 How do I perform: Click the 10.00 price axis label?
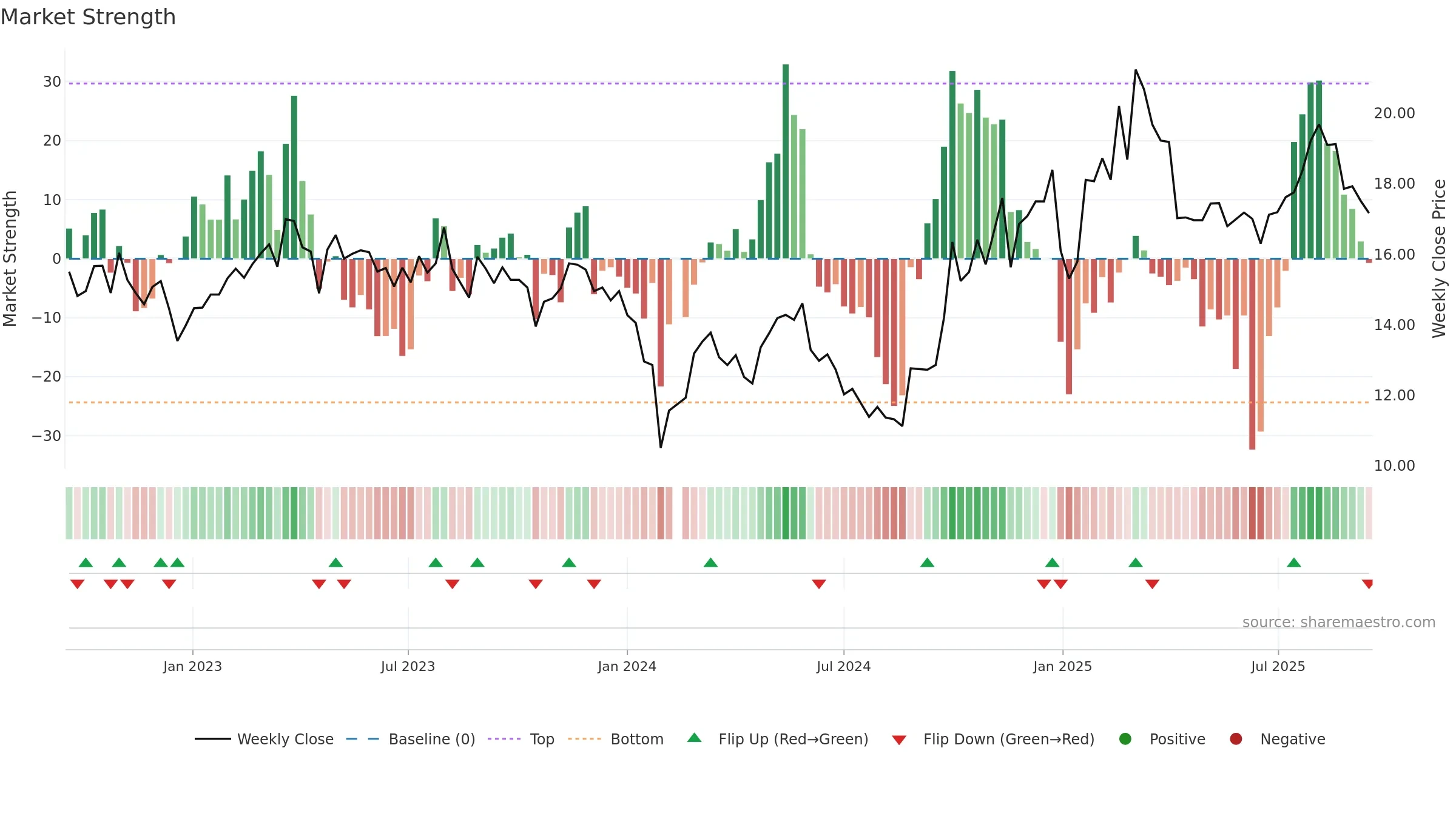click(1394, 465)
